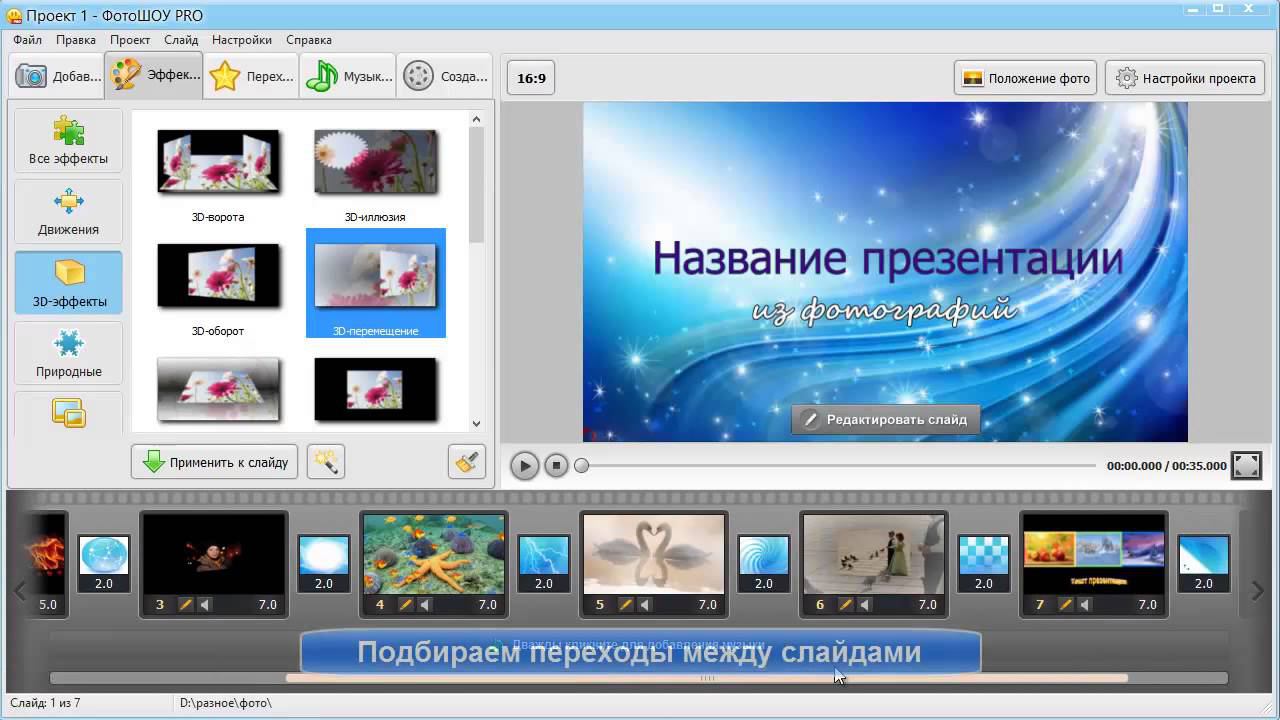
Task: Open fullscreen preview mode
Action: [x=1246, y=465]
